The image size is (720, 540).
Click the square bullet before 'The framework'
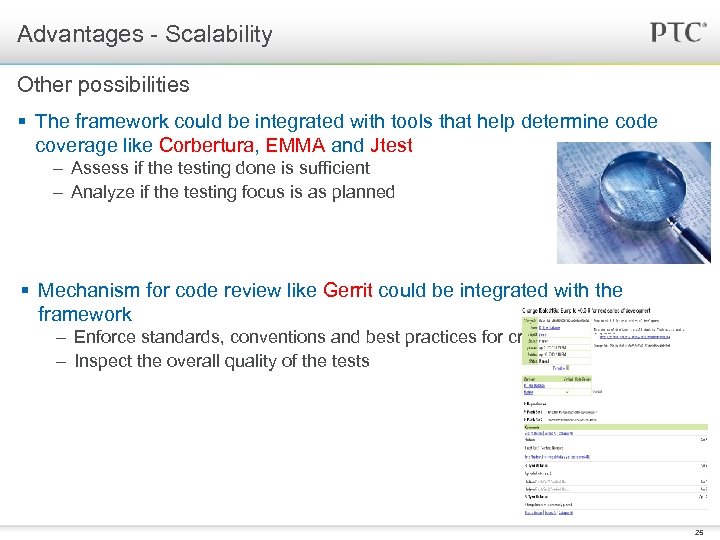22,122
